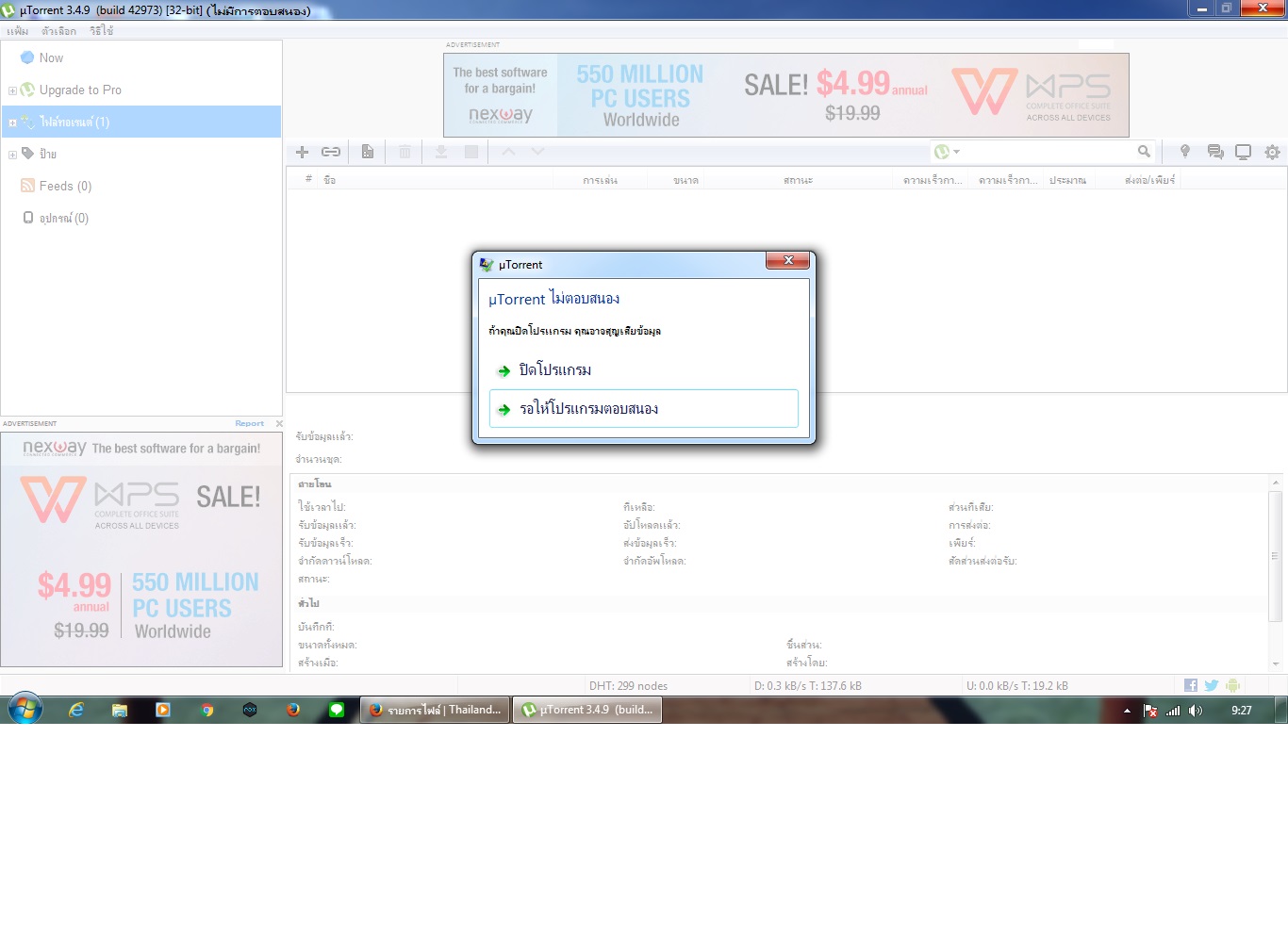Click the Remove torrent trash icon

[405, 152]
